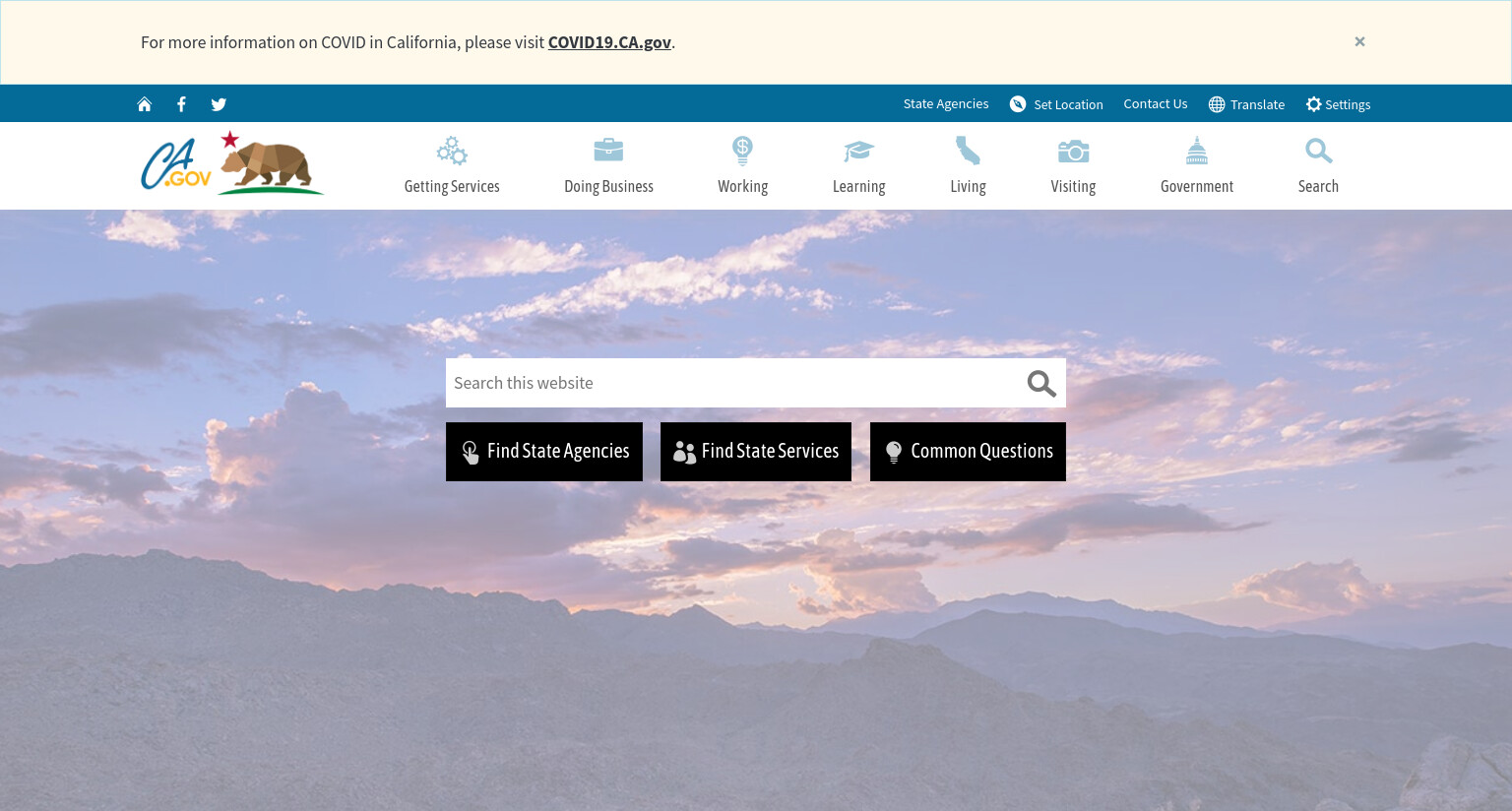Open the Getting Services menu label

pyautogui.click(x=452, y=186)
